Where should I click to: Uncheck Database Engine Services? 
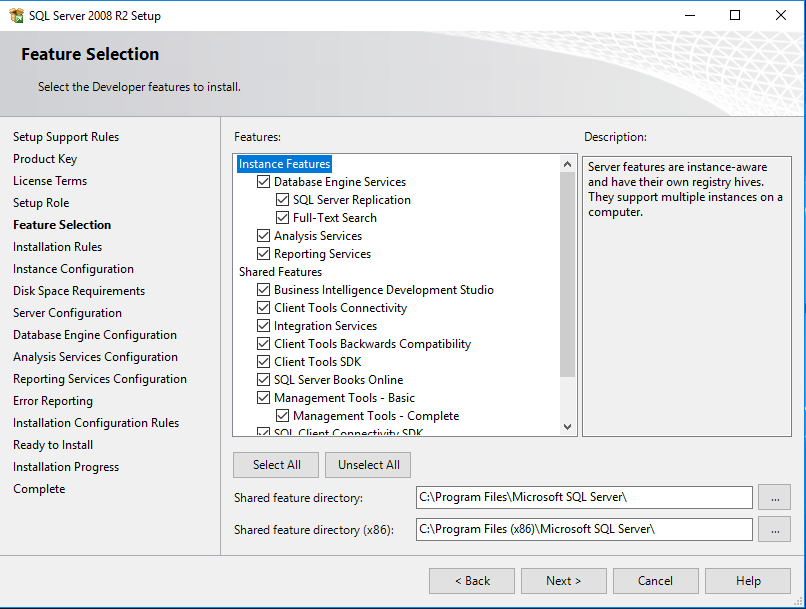click(264, 182)
